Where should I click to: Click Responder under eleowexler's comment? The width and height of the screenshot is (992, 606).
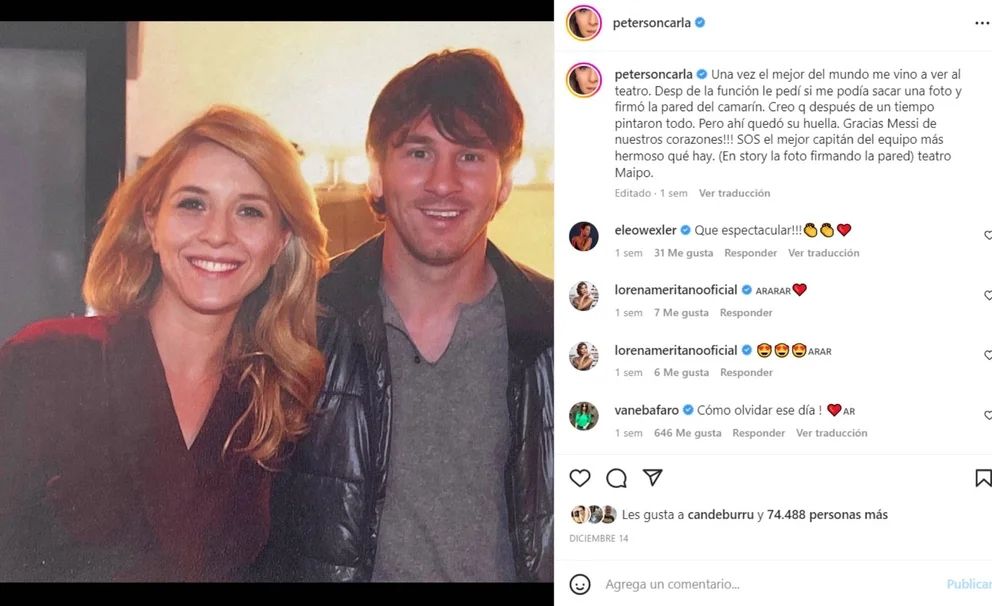(x=750, y=253)
